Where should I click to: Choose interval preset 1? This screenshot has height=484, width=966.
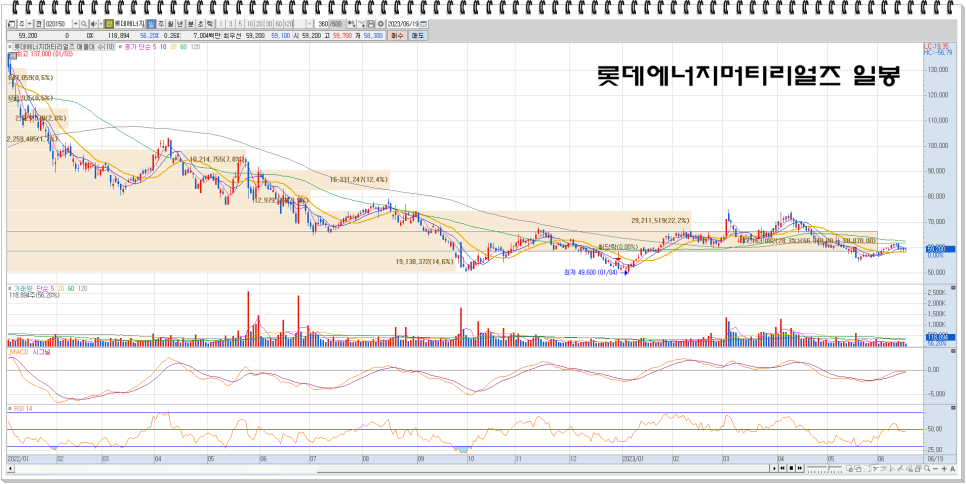click(x=221, y=23)
